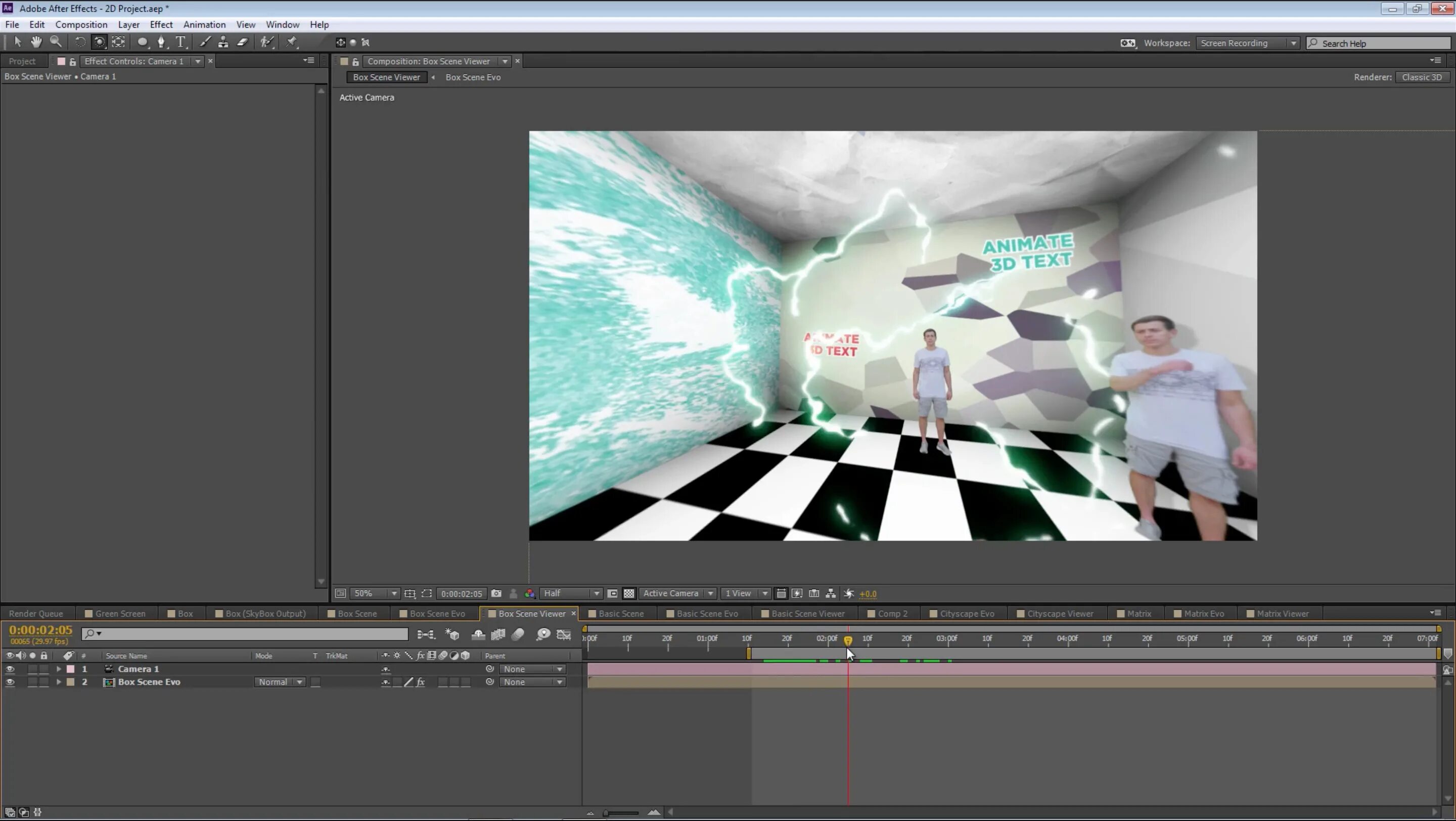Expand the Box Scene Evo layer properties
The height and width of the screenshot is (821, 1456).
[x=58, y=682]
